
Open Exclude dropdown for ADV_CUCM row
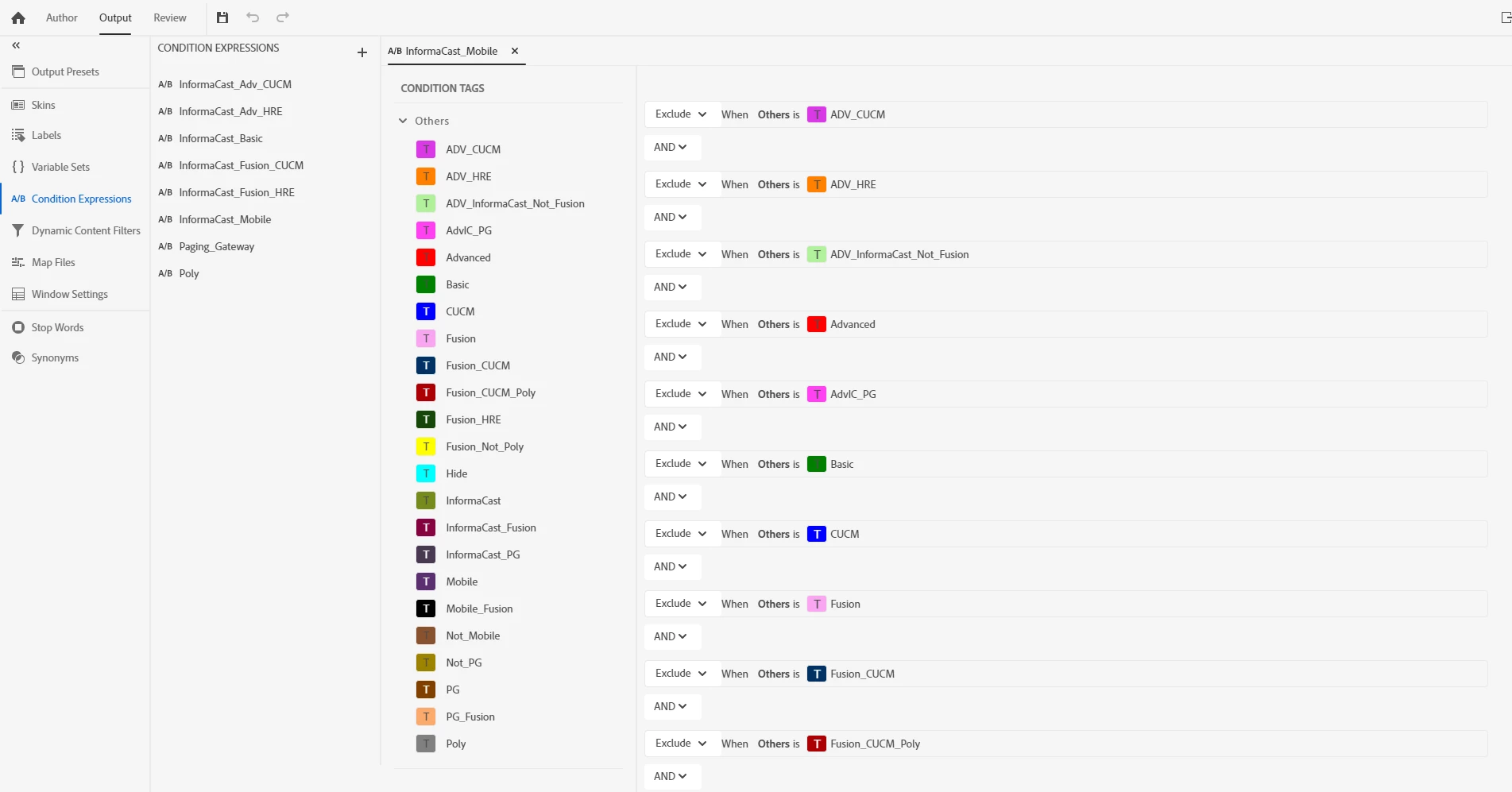pos(681,114)
